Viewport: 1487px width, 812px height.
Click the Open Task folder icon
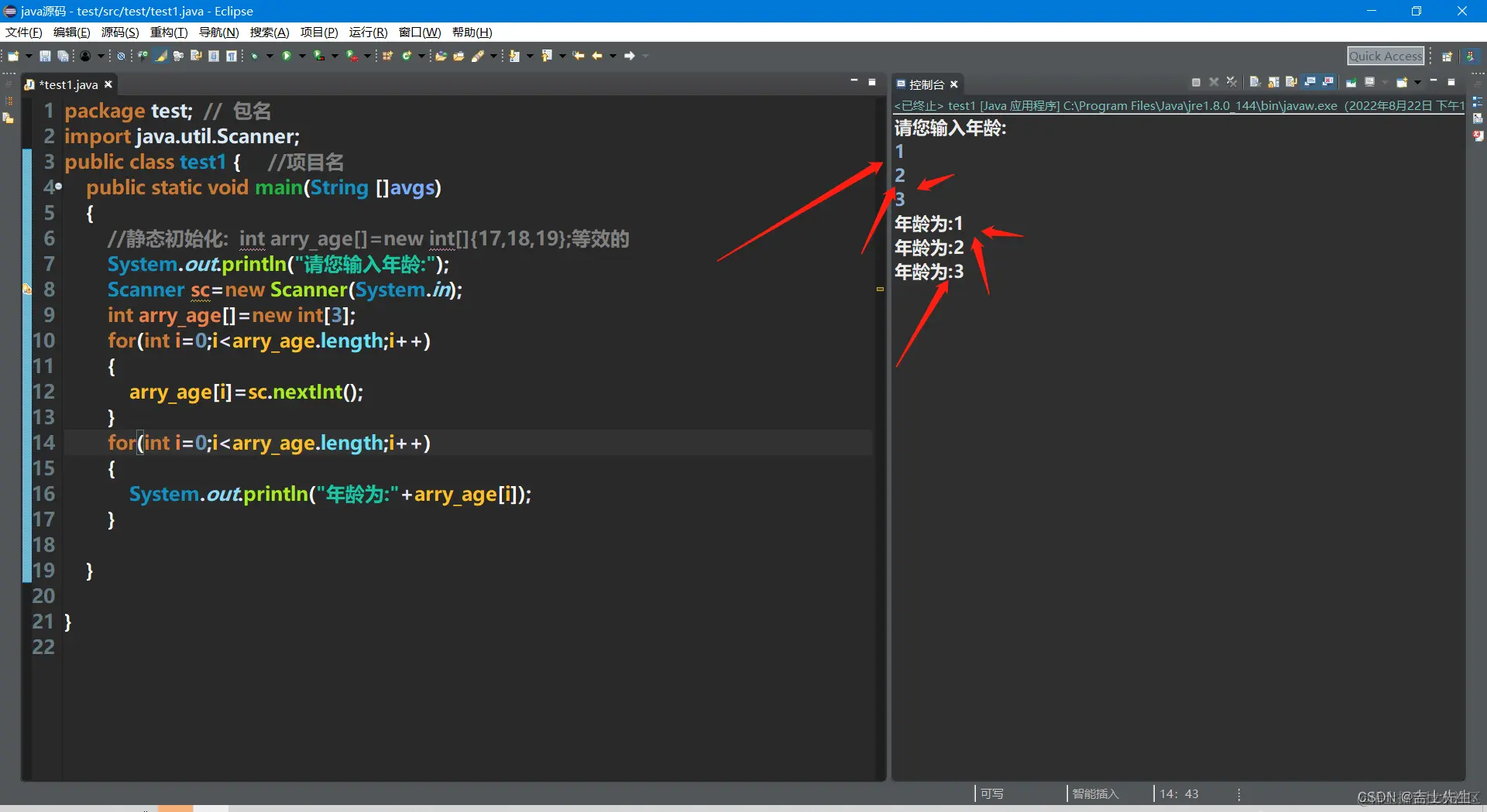[x=458, y=56]
